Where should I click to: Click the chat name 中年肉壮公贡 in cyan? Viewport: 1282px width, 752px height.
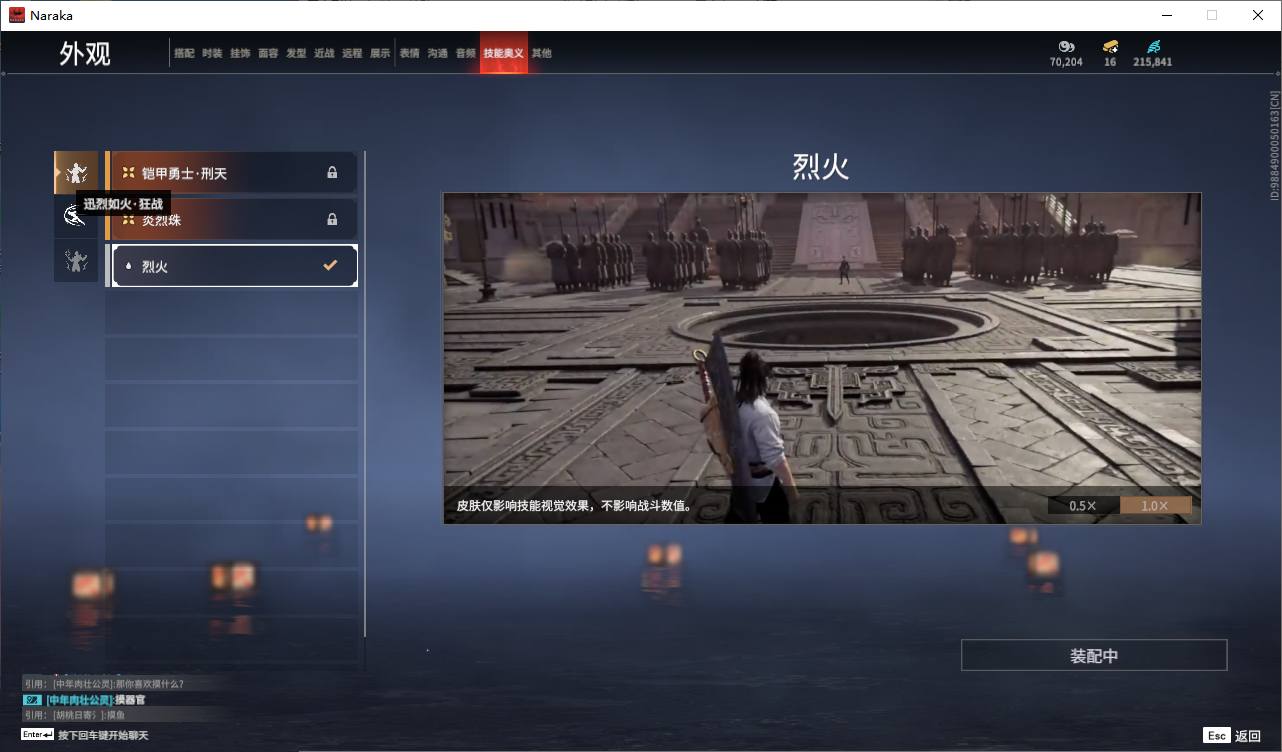pos(80,700)
